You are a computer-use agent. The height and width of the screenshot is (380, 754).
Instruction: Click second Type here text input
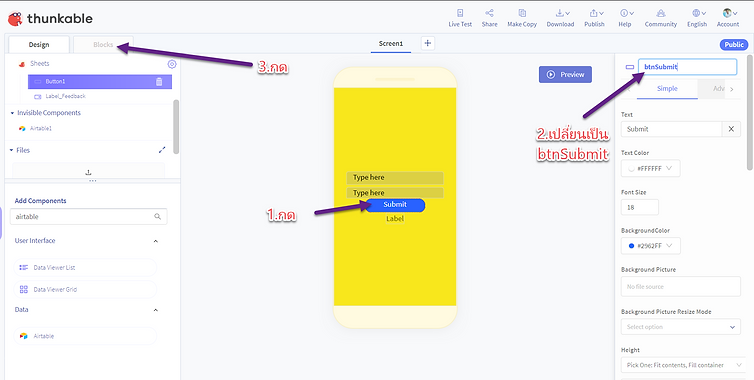[x=395, y=193]
